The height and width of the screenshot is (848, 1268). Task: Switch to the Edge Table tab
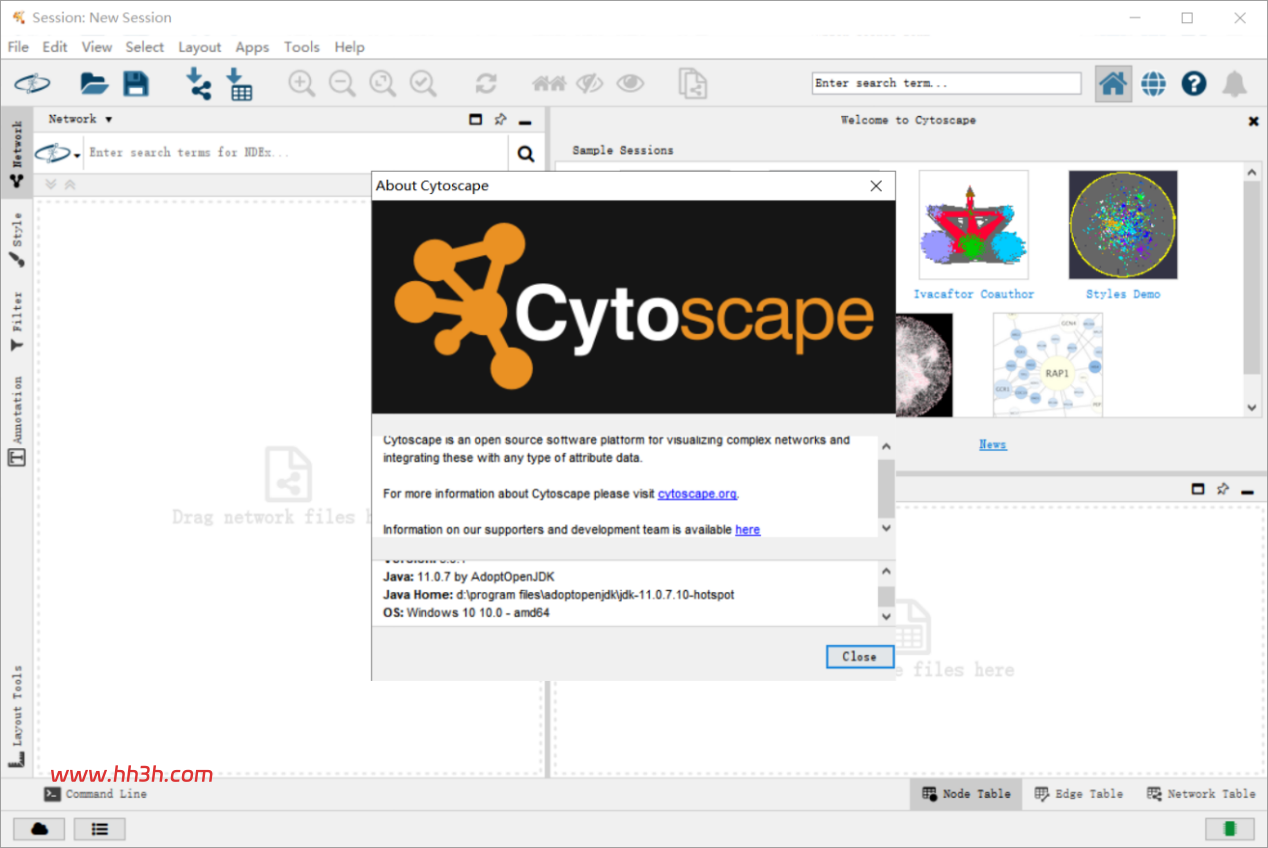tap(1078, 794)
